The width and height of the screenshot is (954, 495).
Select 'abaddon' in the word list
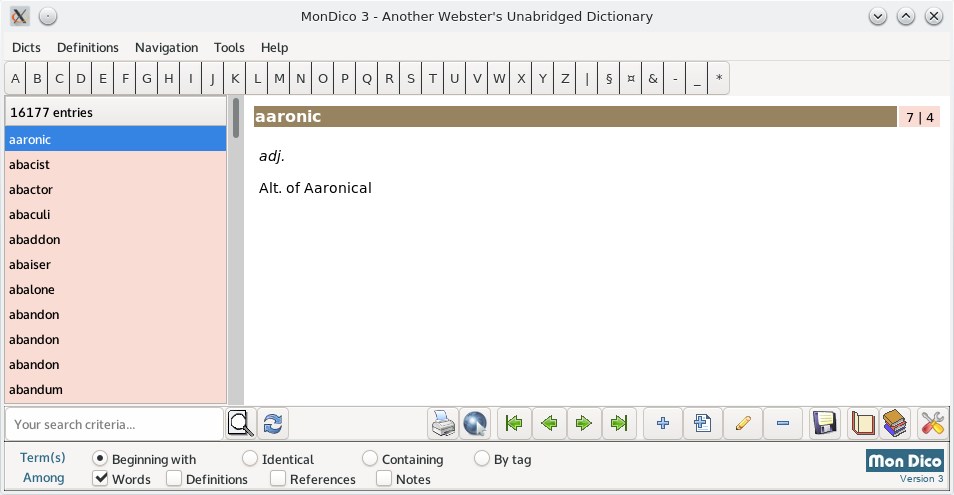116,239
